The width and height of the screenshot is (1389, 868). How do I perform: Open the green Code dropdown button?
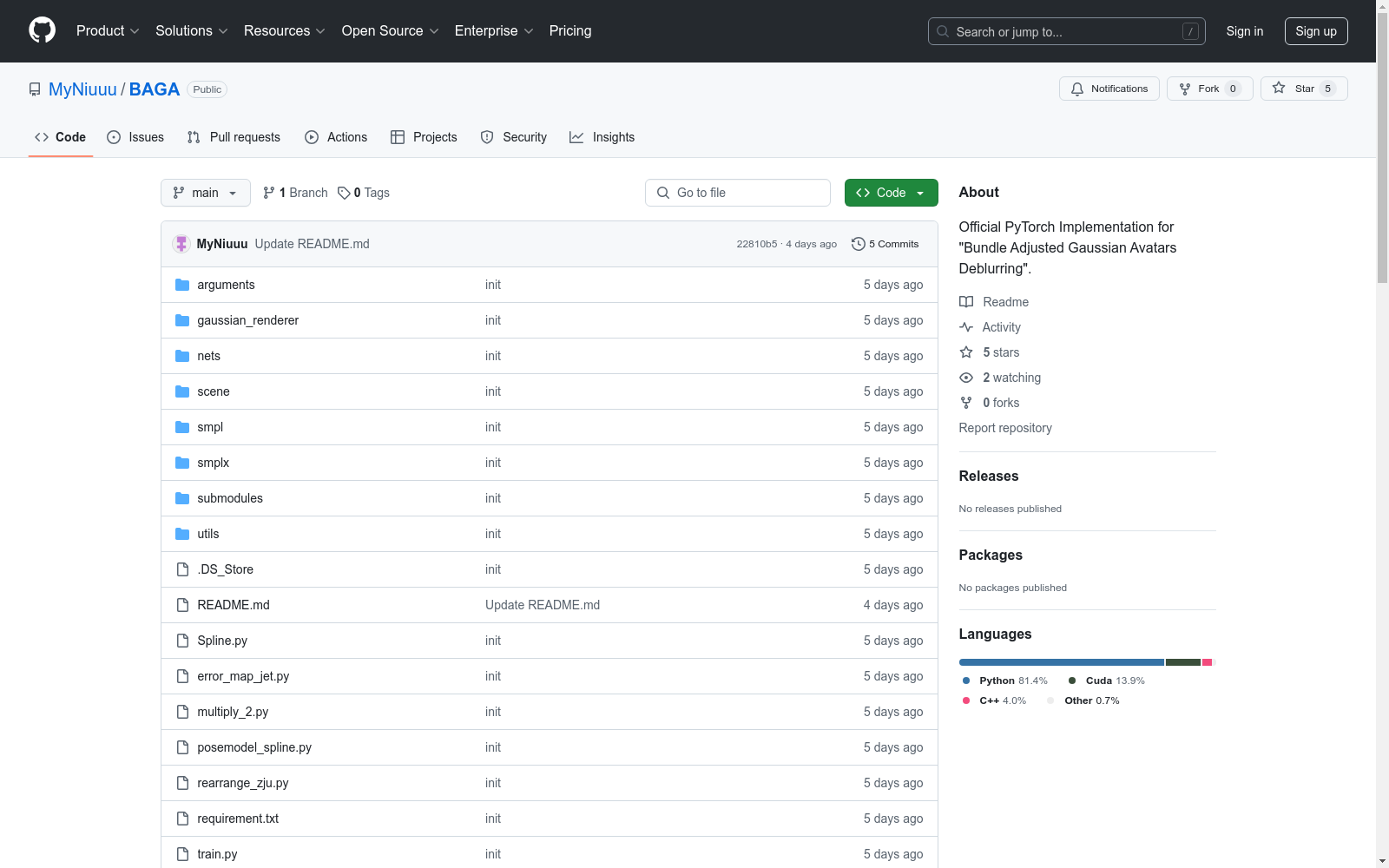click(891, 193)
